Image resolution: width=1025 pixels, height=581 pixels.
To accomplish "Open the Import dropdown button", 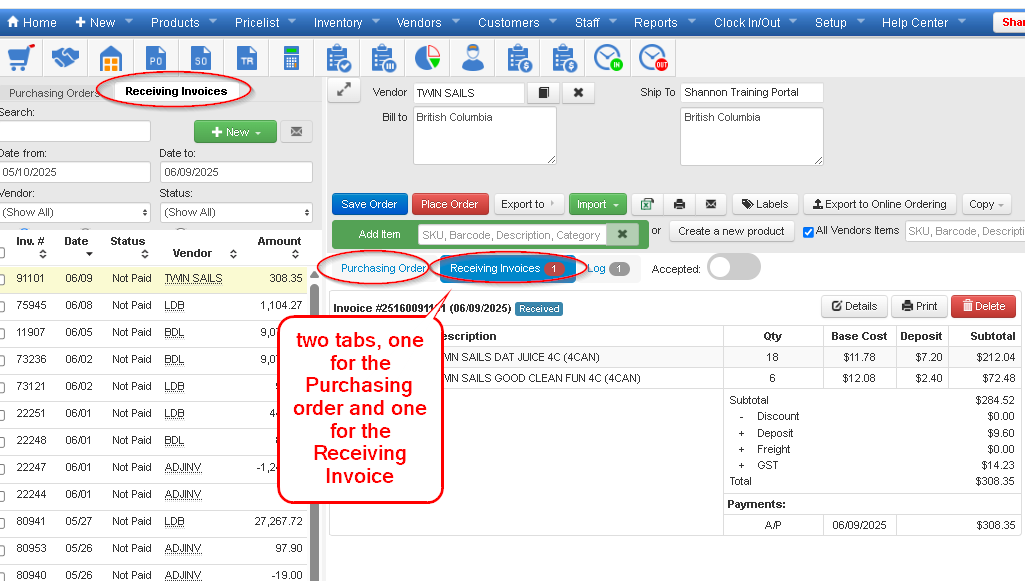I will pos(597,204).
